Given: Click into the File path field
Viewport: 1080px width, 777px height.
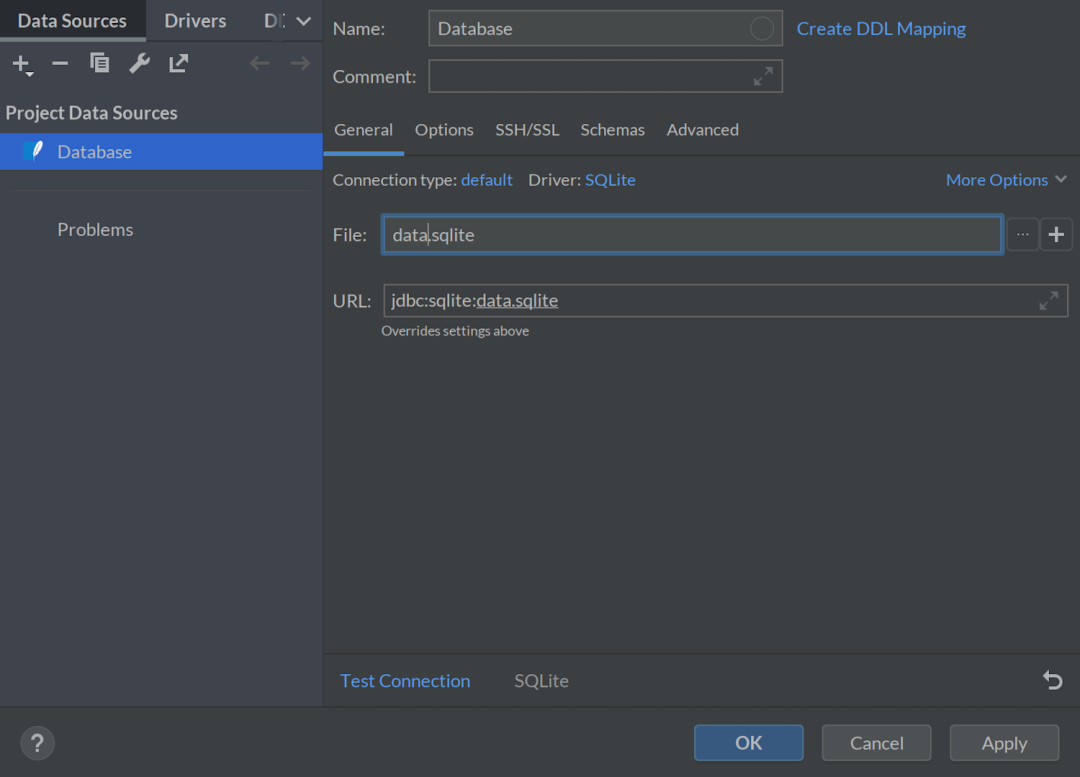Looking at the screenshot, I should pos(692,235).
